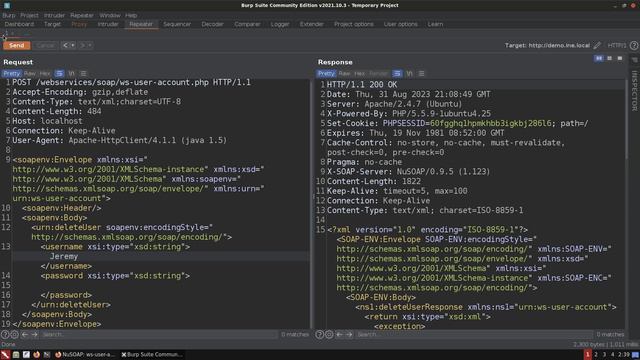Switch to top-bottom split layout icon
640x360 pixels.
[610, 59]
